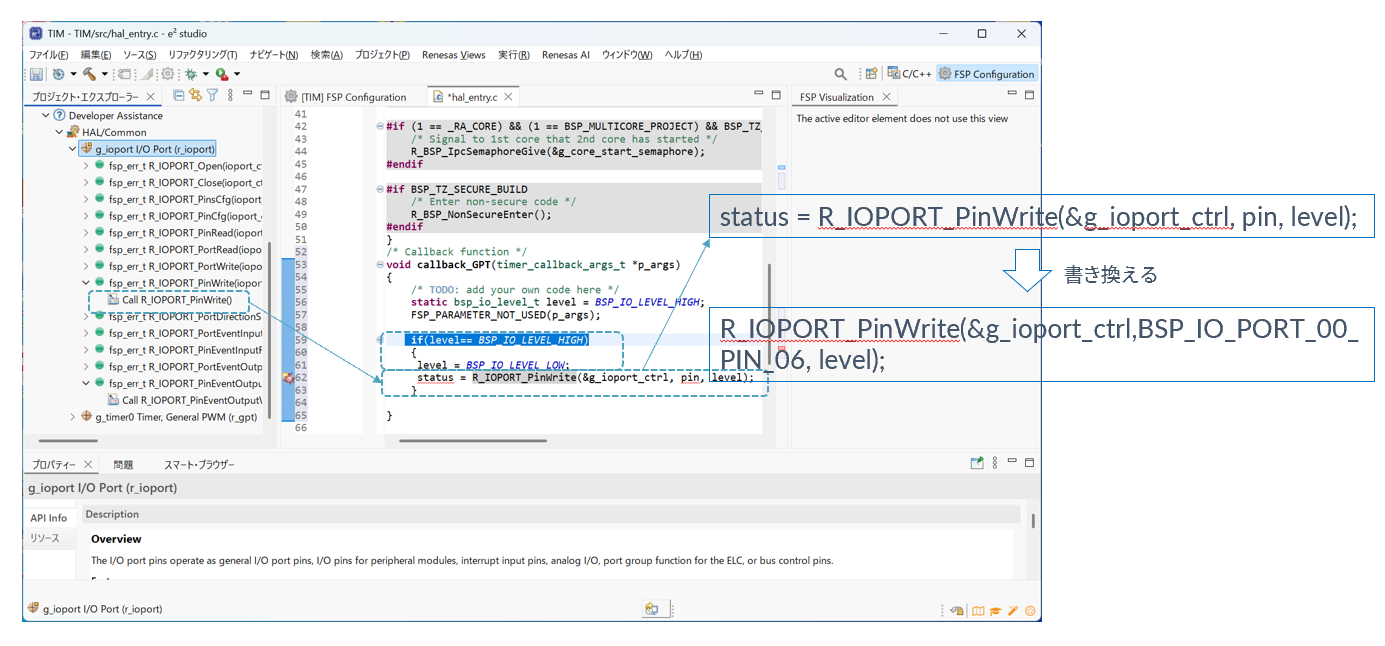
Task: Expand the R_IOPORT_Open function node
Action: [x=85, y=166]
